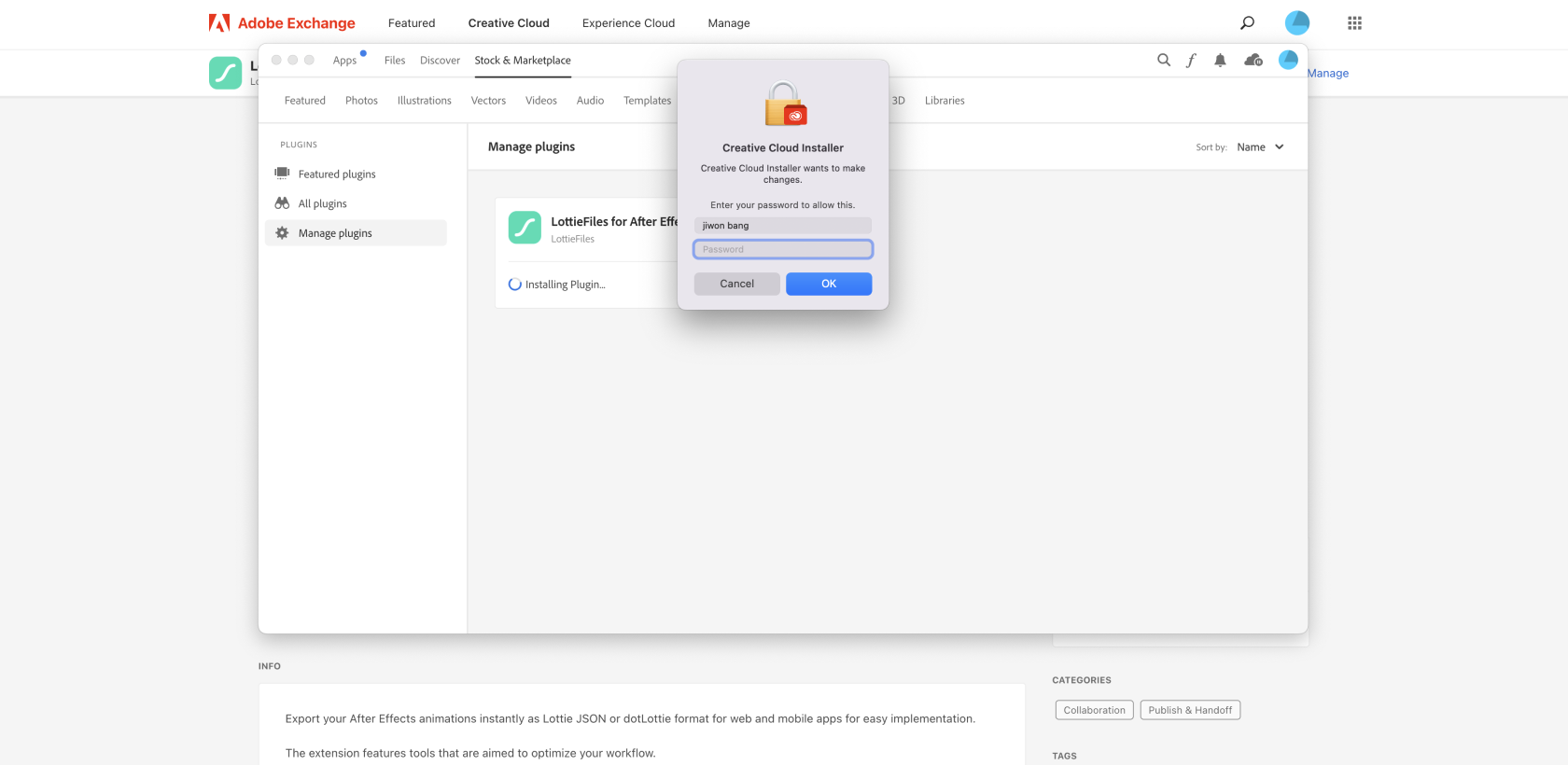The height and width of the screenshot is (765, 1568).
Task: Select the Stock & Marketplace tab
Action: tap(523, 61)
